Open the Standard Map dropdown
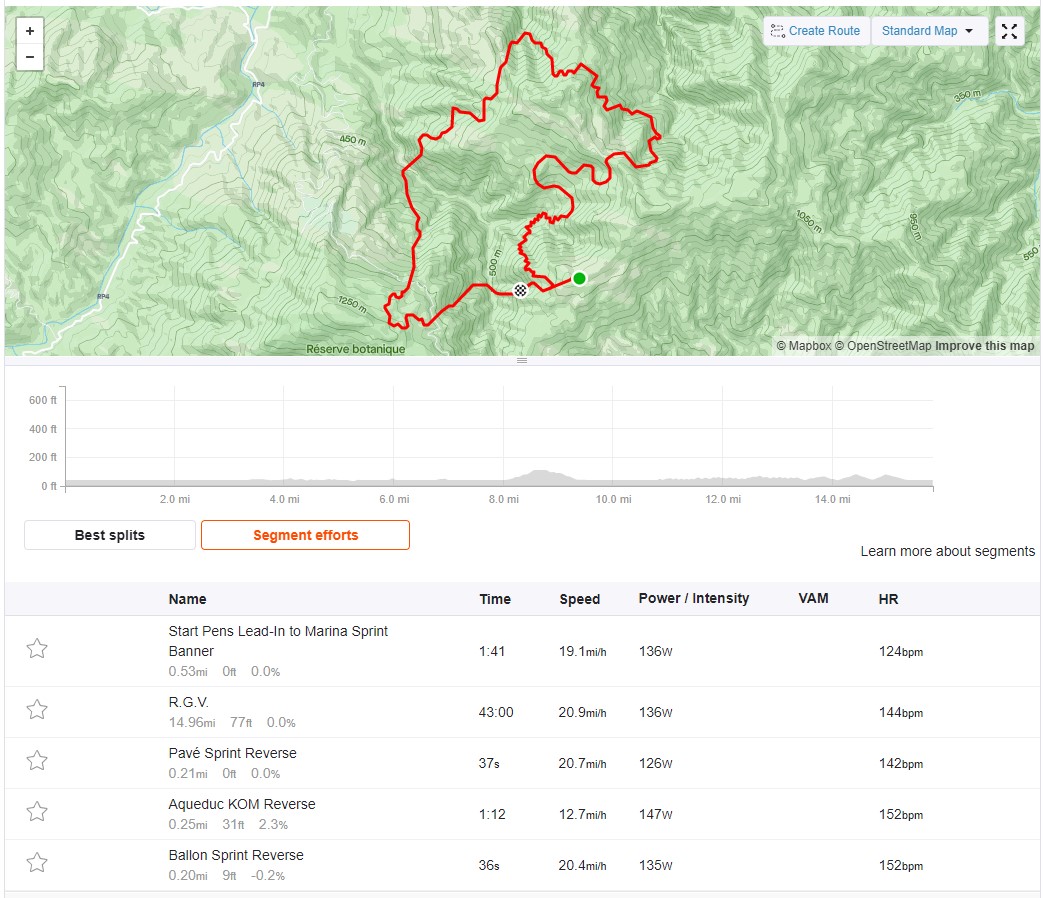Viewport: 1048px width, 898px height. point(928,31)
